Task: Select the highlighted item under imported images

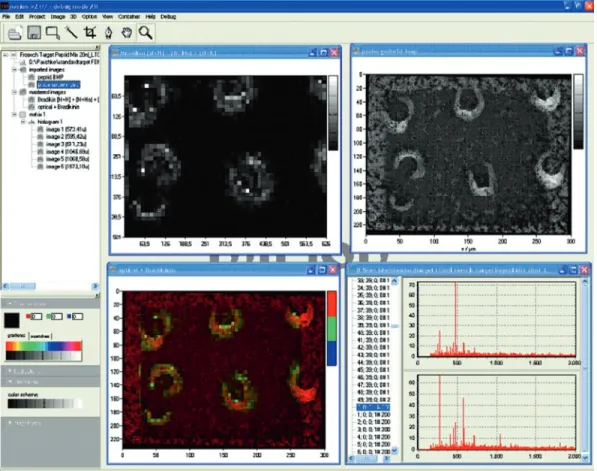Action: coord(58,85)
